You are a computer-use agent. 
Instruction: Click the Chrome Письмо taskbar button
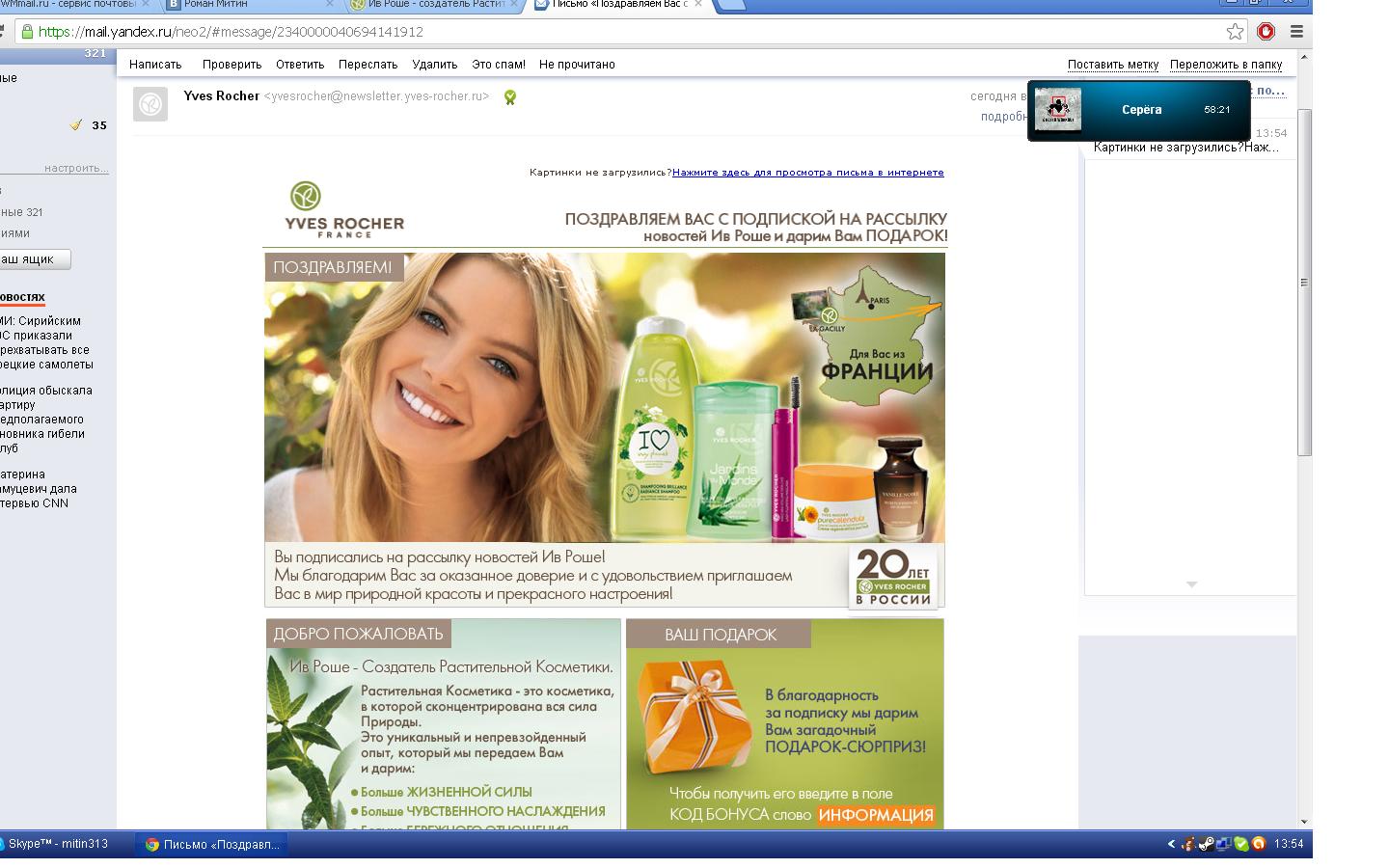tap(212, 845)
